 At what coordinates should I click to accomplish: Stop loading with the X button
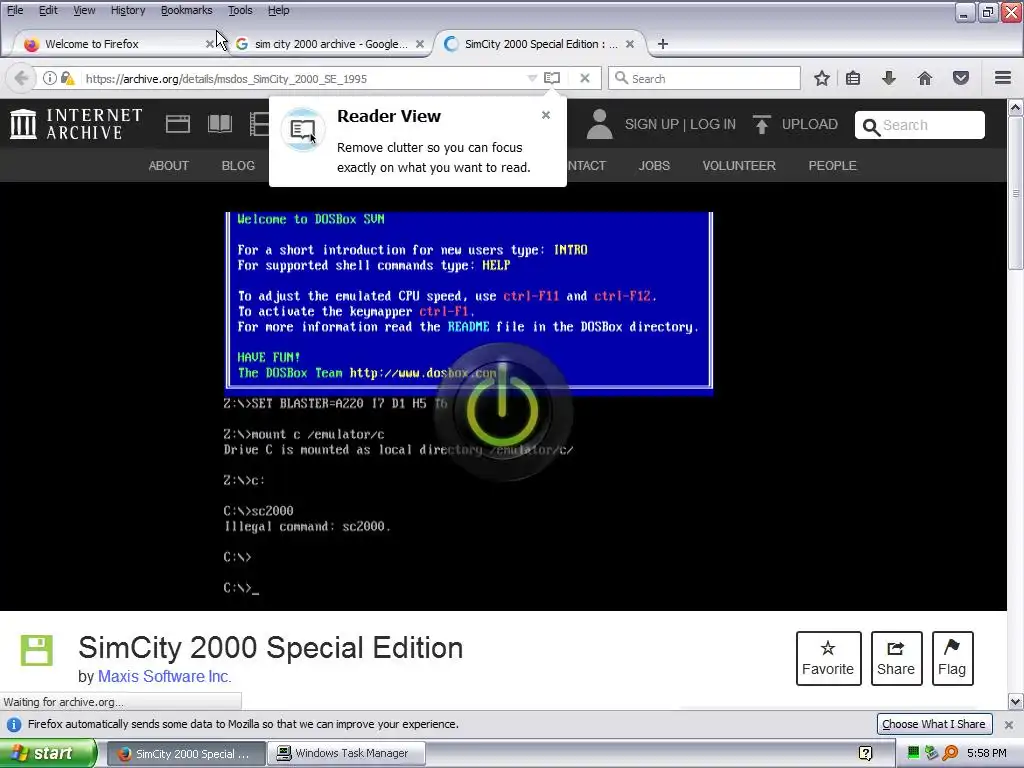coord(585,78)
